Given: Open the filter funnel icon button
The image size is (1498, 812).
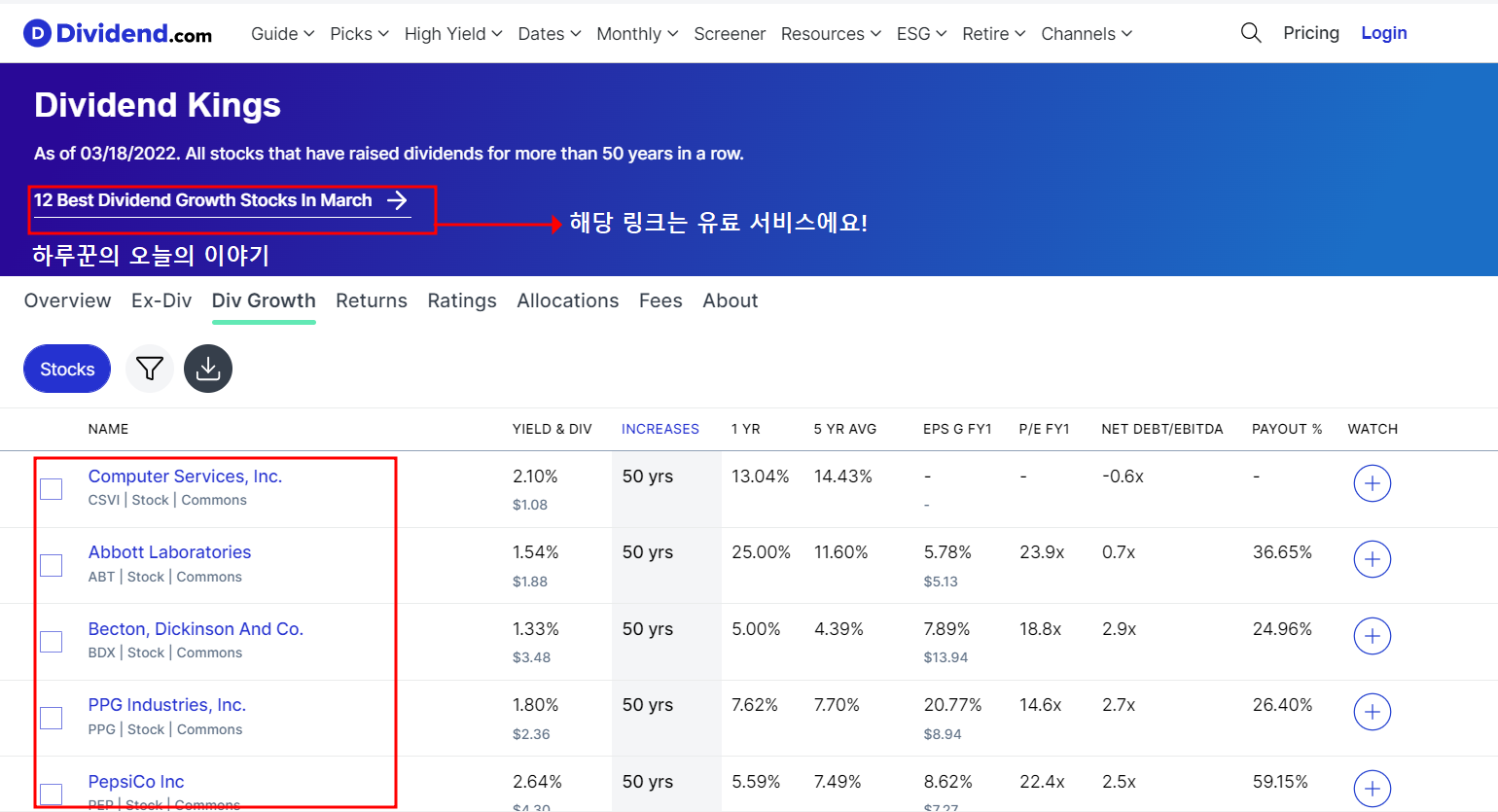Looking at the screenshot, I should coord(150,369).
